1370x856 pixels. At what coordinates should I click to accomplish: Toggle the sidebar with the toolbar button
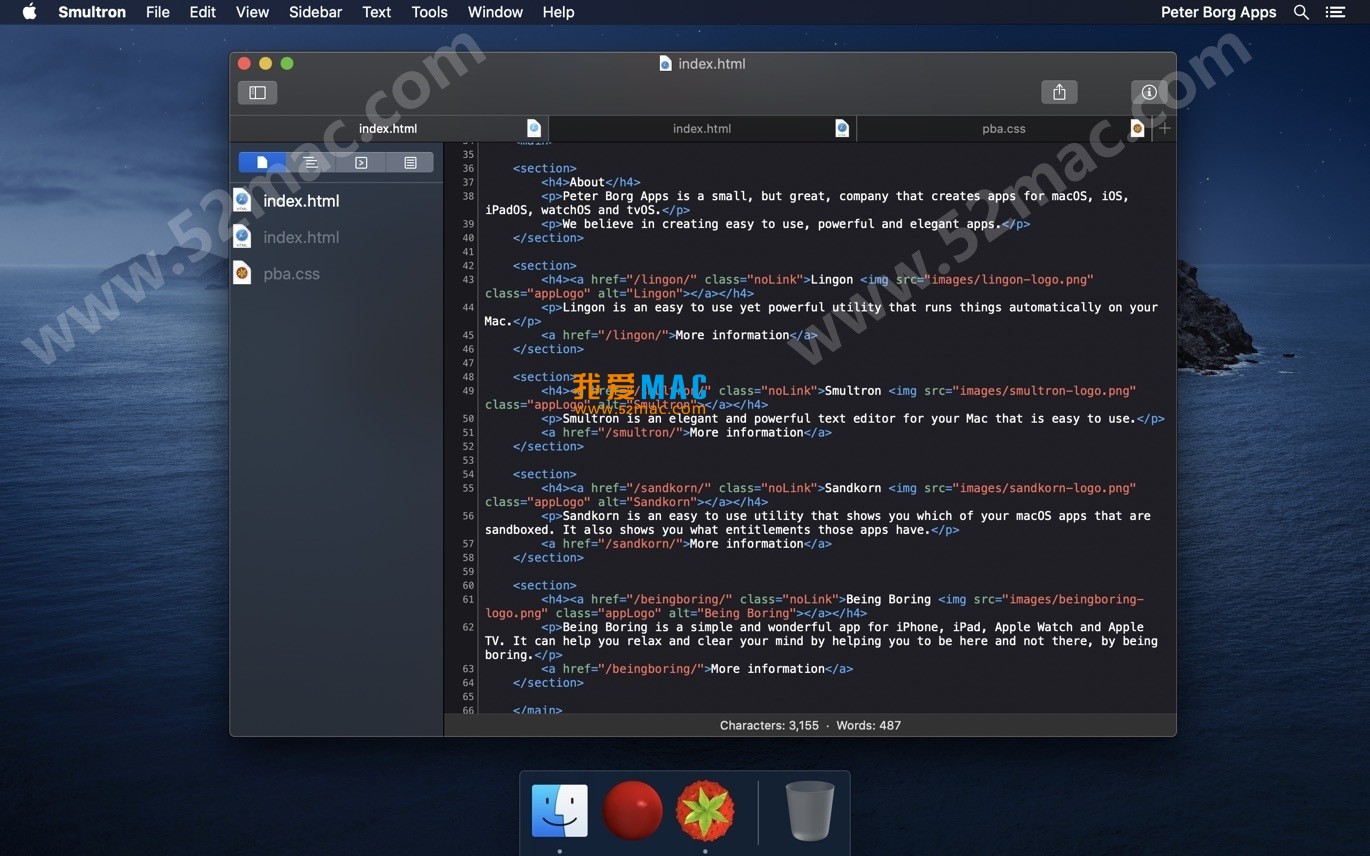click(257, 92)
